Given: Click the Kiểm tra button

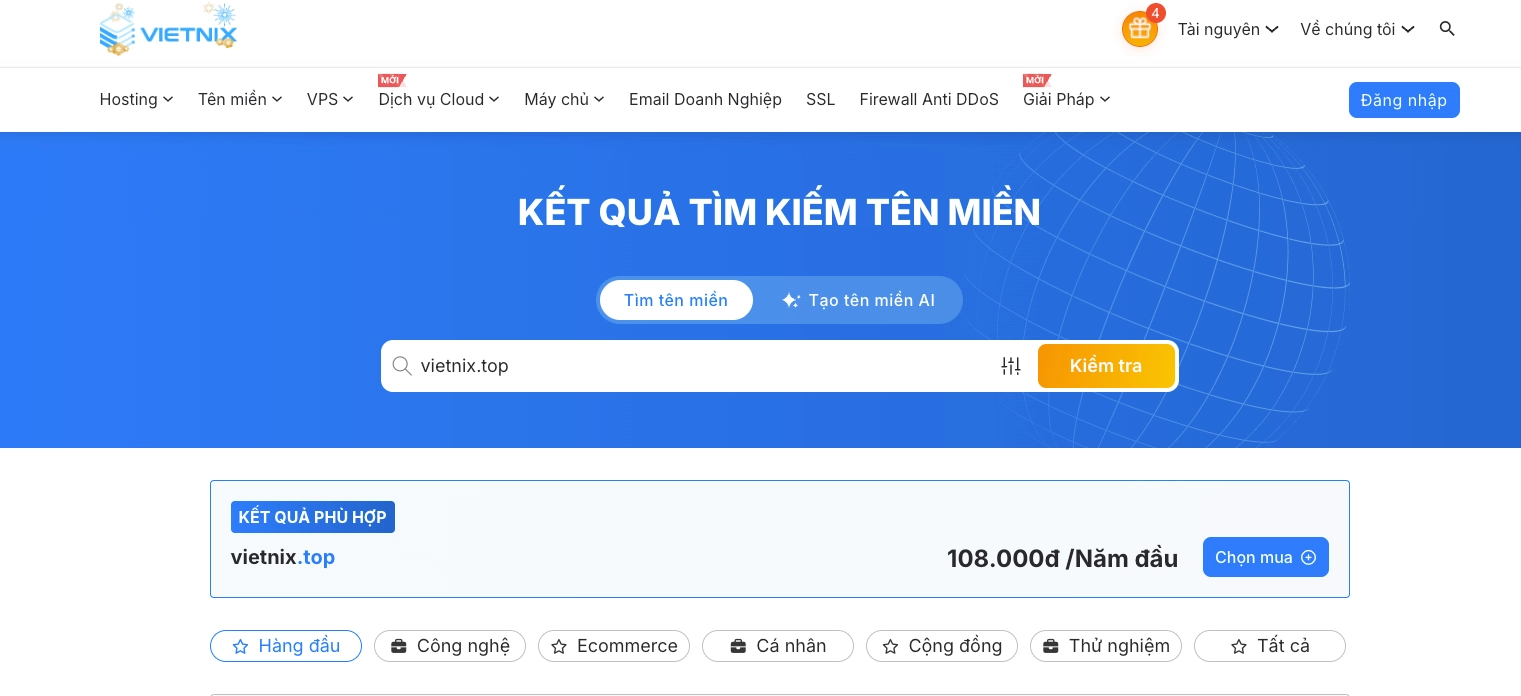Looking at the screenshot, I should pyautogui.click(x=1106, y=366).
